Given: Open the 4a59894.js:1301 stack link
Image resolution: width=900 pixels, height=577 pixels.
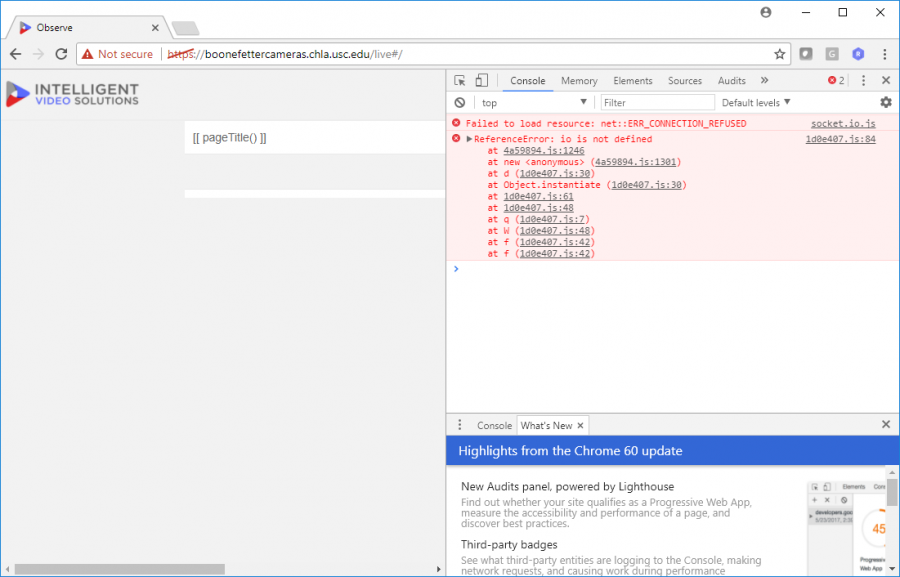Looking at the screenshot, I should 635,162.
